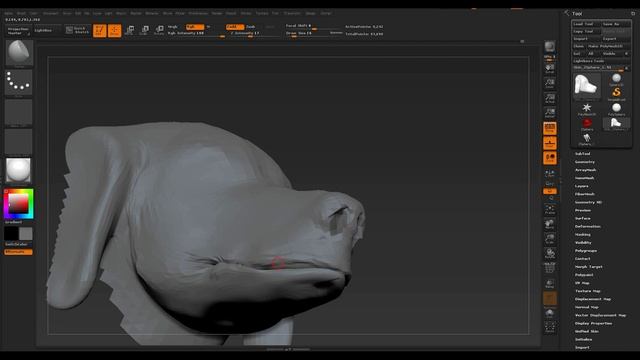Click the Rotate view icon in right shelf
Viewport: 640px width, 360px height.
click(x=550, y=254)
